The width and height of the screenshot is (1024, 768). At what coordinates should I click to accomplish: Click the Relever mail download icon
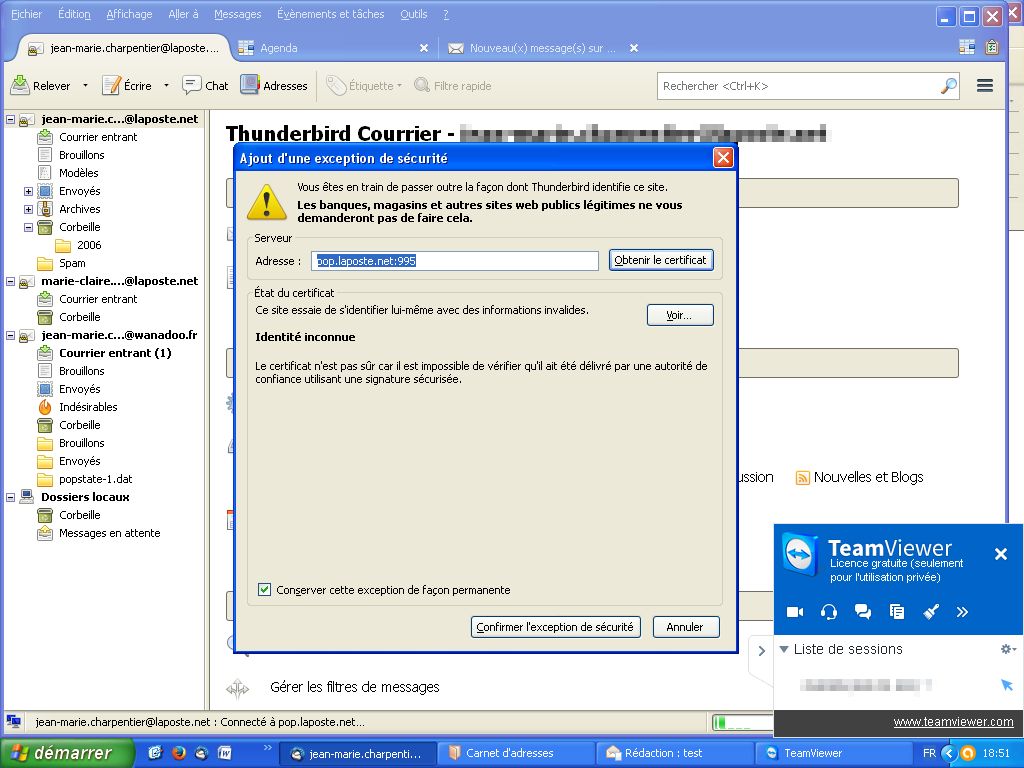pos(20,85)
